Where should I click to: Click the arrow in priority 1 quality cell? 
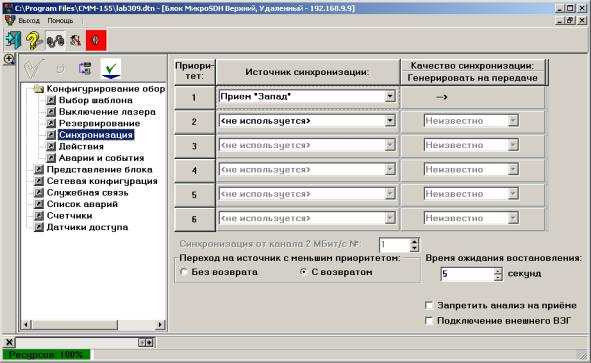441,97
